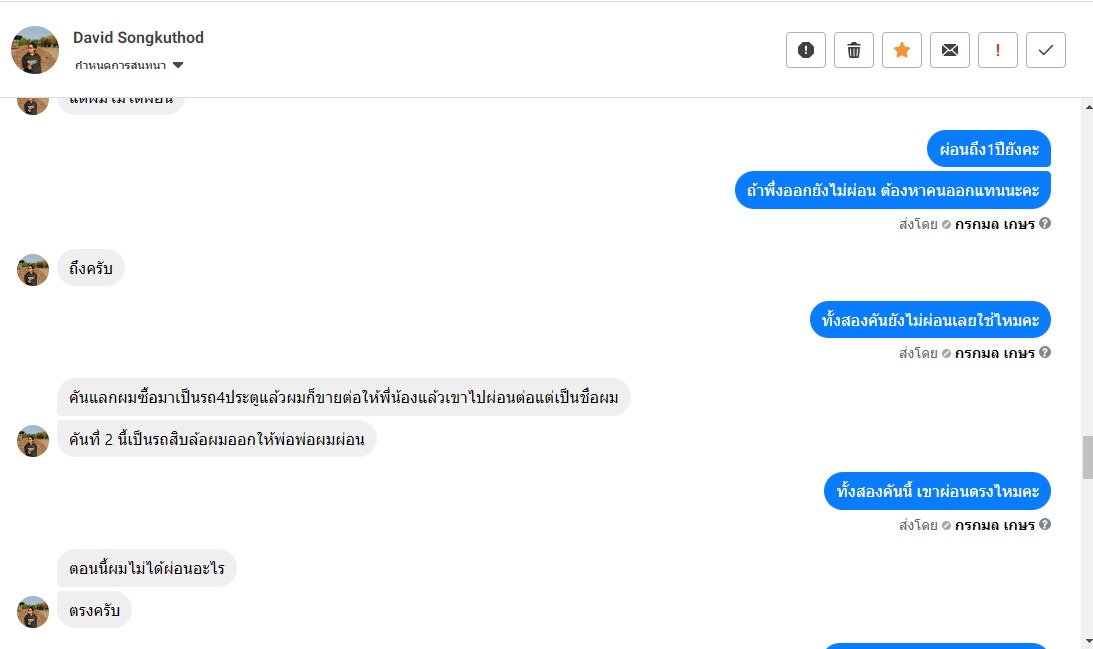1093x649 pixels.
Task: Click the avatar beside ถึงครับ message
Action: 33,270
